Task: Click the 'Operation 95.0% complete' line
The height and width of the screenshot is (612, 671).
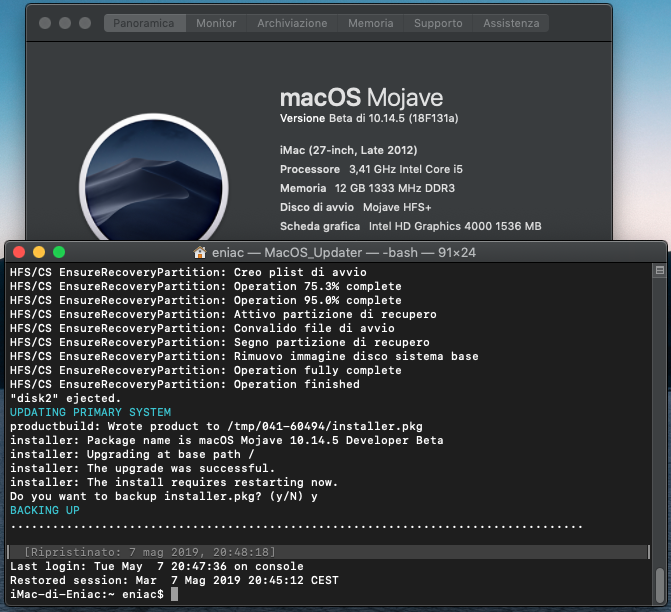Action: (206, 300)
